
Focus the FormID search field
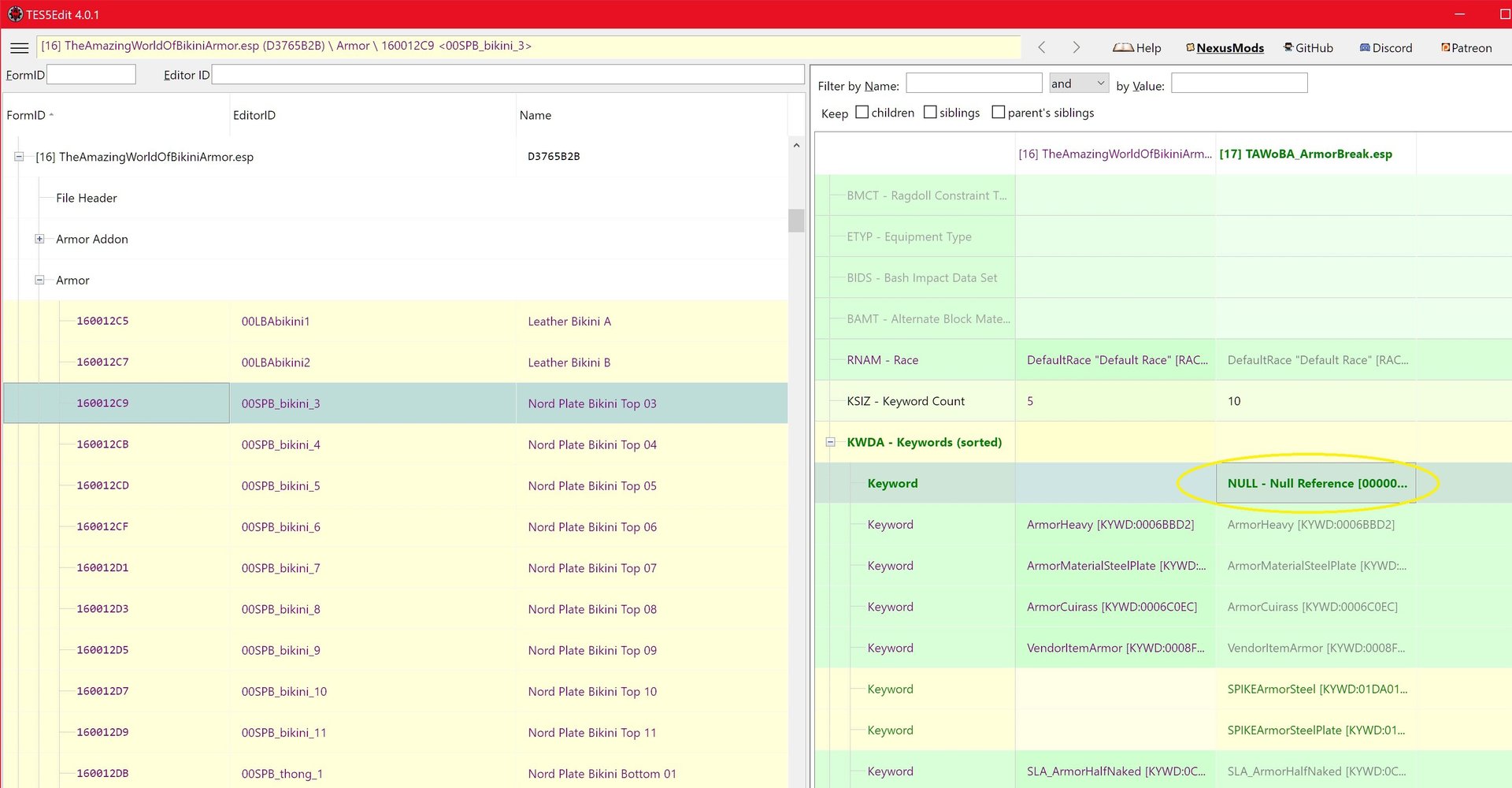click(x=91, y=75)
